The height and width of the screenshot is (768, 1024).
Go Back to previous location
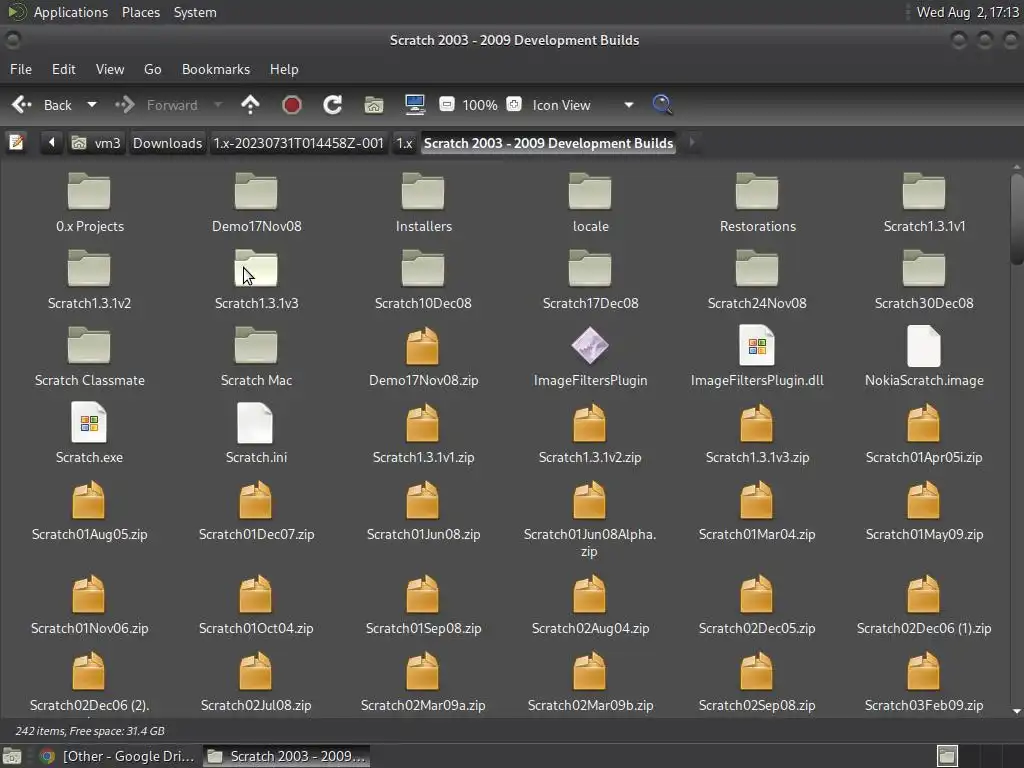coord(42,105)
